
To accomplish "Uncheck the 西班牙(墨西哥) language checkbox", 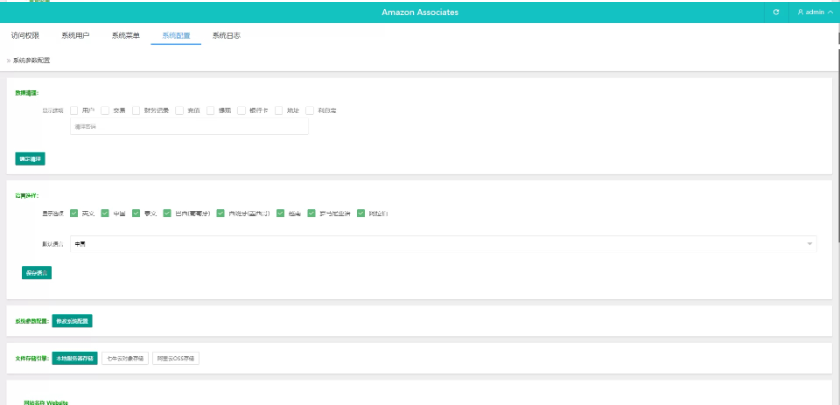I will (220, 213).
